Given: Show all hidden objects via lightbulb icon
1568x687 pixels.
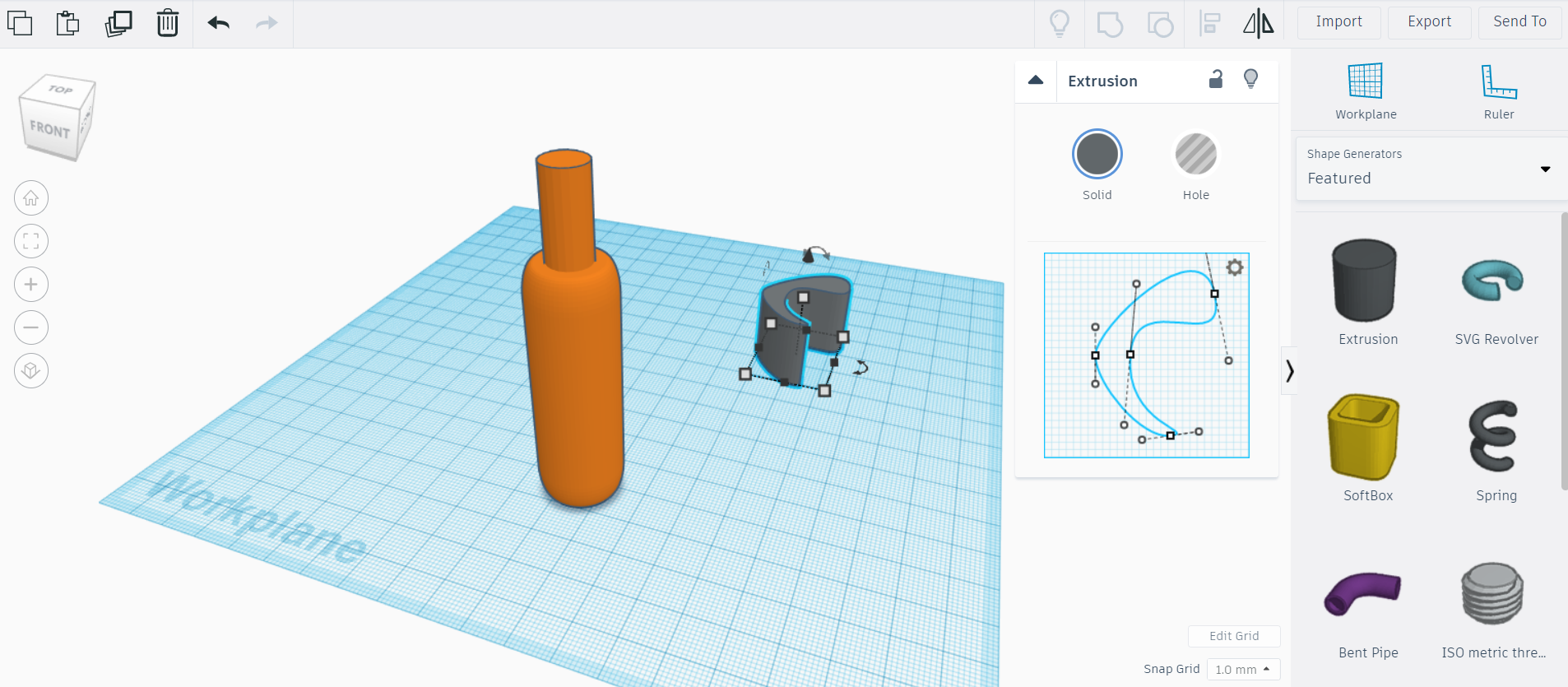Looking at the screenshot, I should [1060, 23].
